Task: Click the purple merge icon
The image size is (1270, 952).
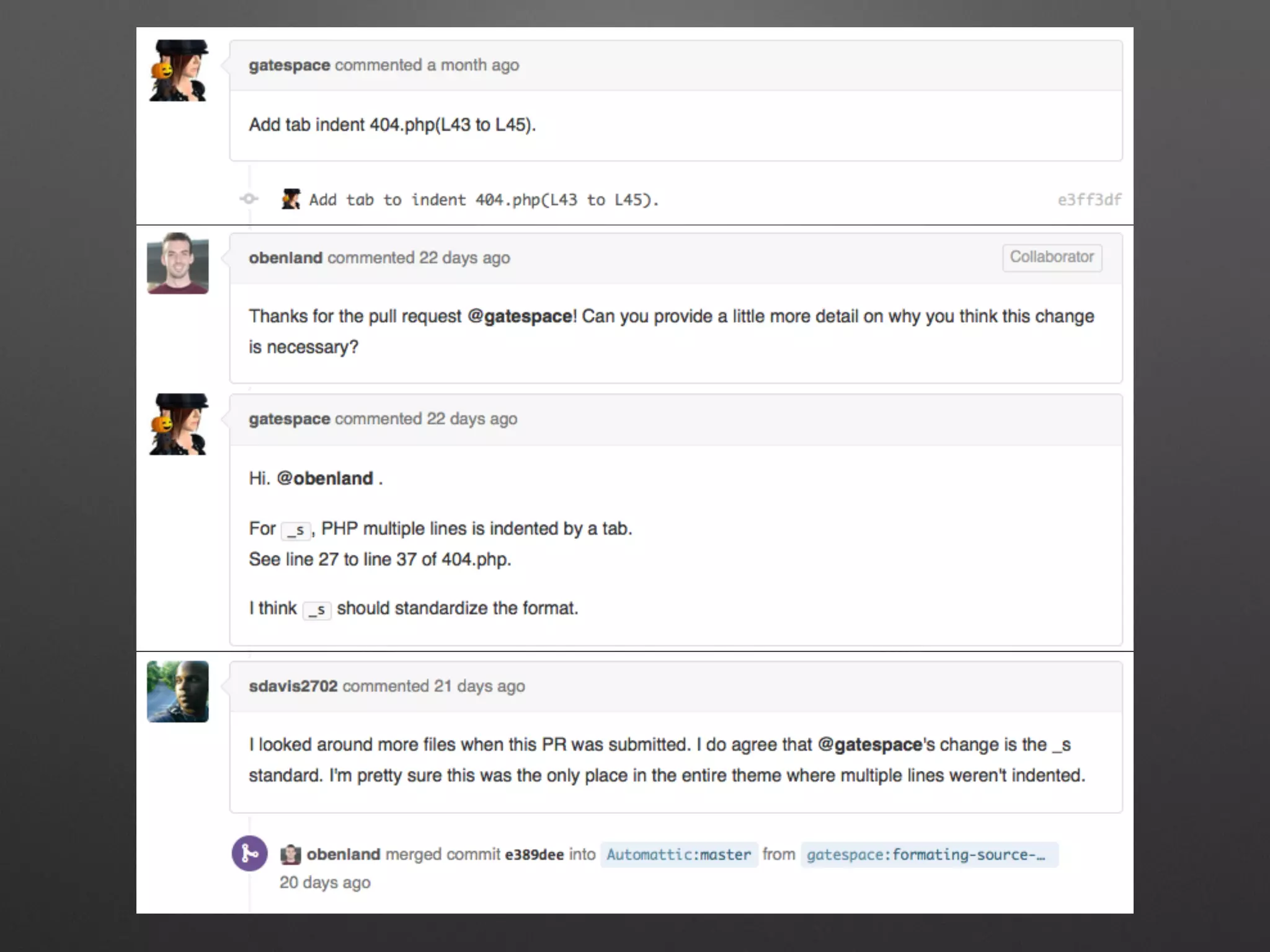Action: 249,853
